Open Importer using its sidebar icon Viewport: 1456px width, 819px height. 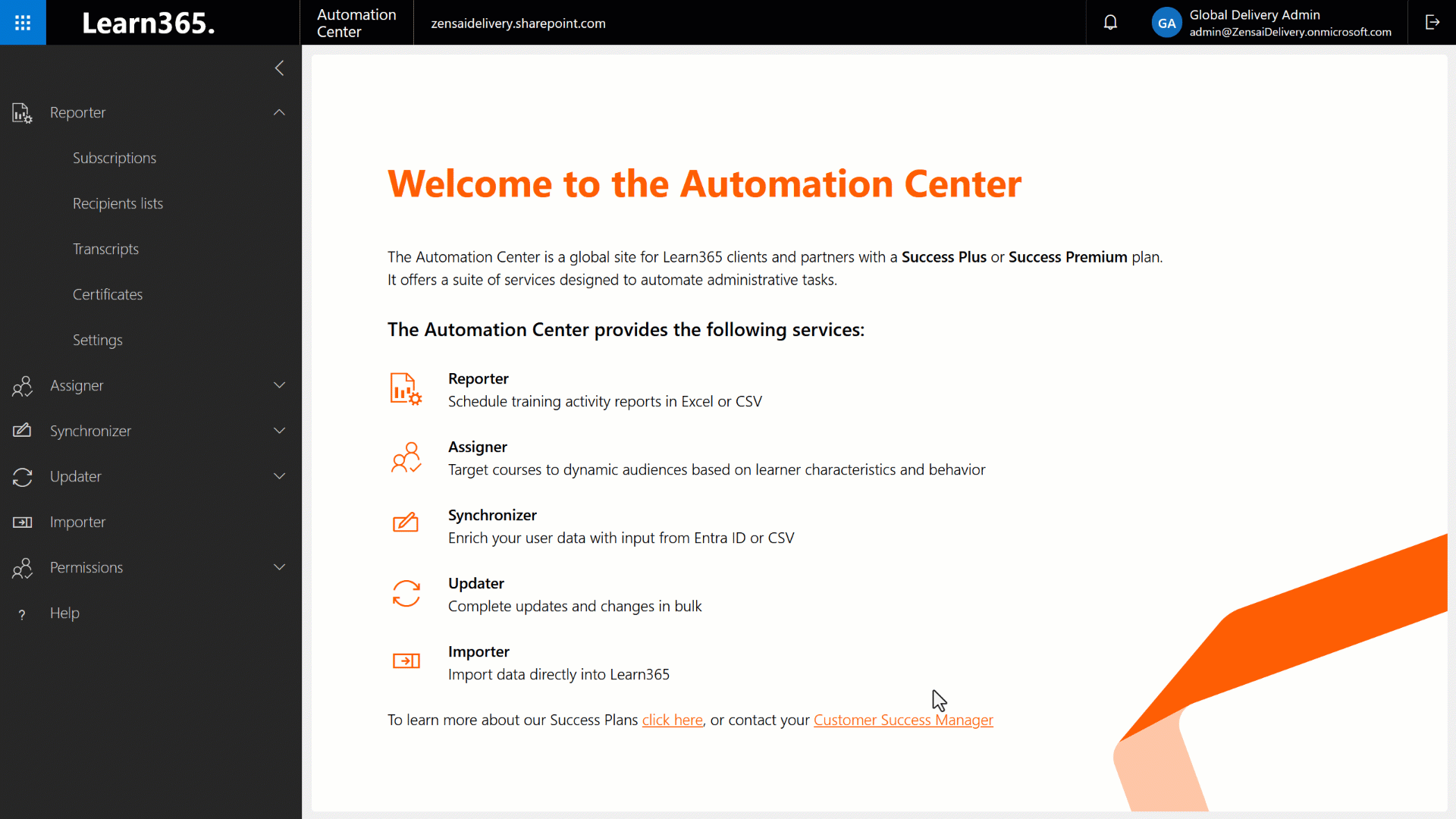(22, 522)
